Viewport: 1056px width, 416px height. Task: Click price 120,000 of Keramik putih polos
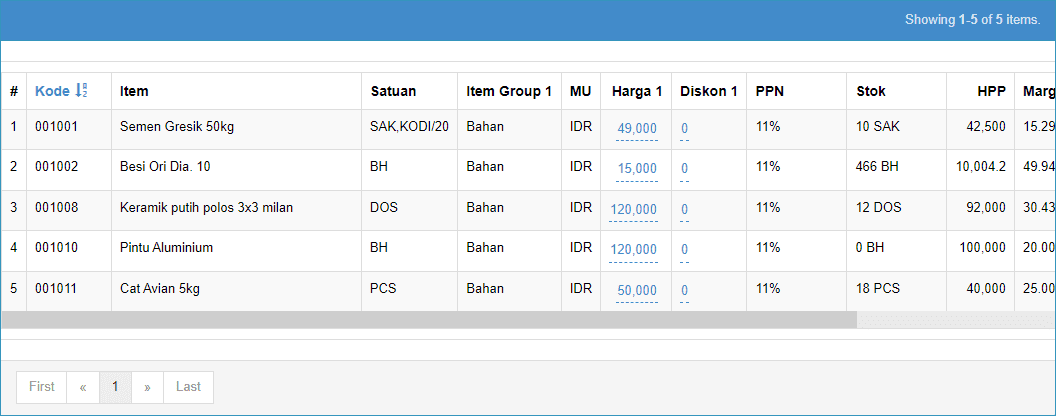coord(633,209)
